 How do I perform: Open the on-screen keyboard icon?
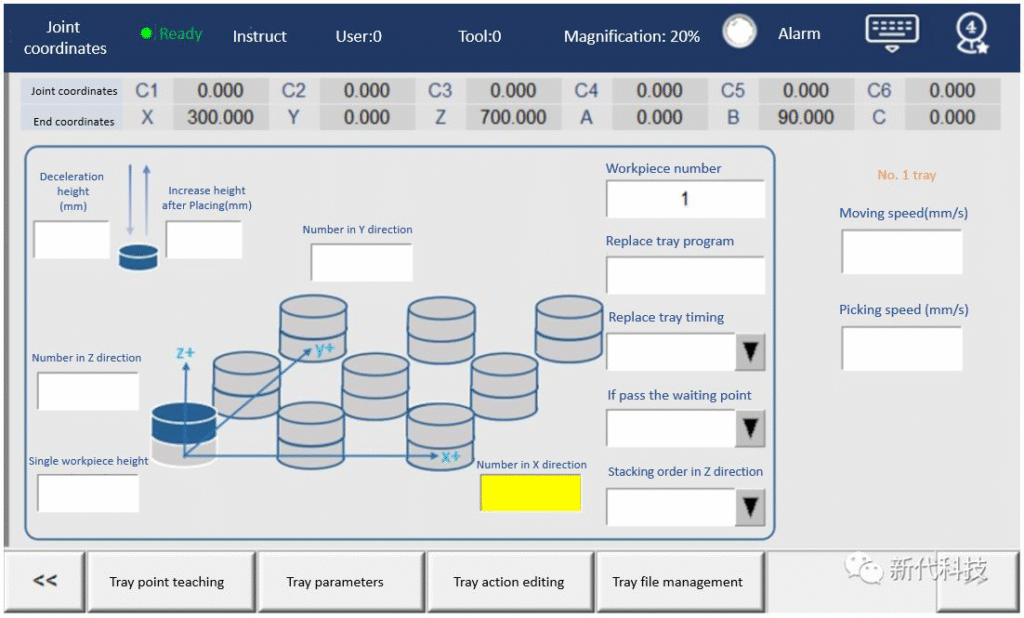[891, 32]
